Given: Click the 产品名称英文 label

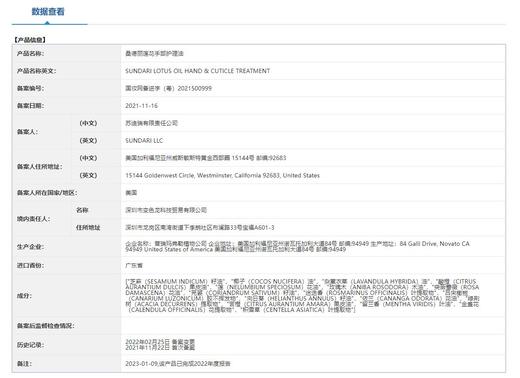Looking at the screenshot, I should [36, 71].
